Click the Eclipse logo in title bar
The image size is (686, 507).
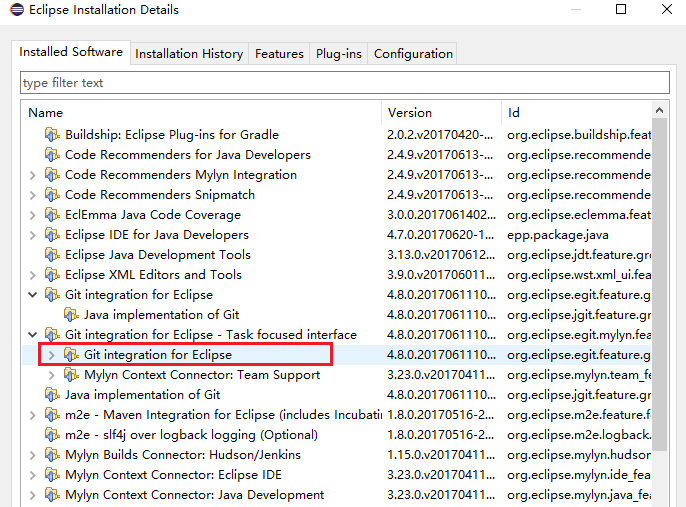(17, 10)
